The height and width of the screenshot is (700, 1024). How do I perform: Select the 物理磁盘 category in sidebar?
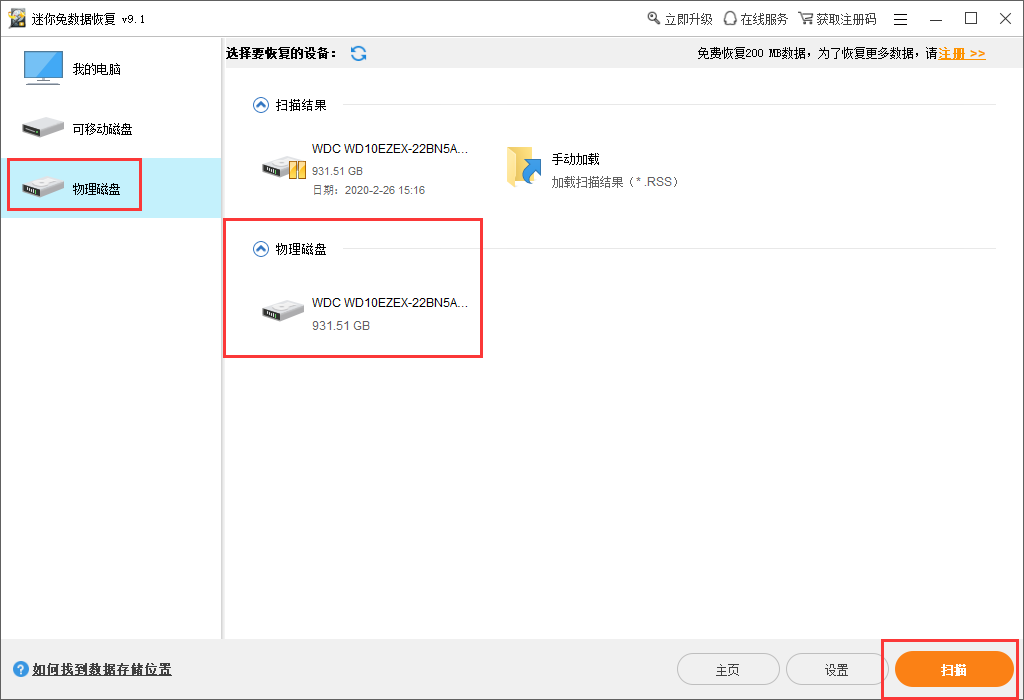(111, 188)
